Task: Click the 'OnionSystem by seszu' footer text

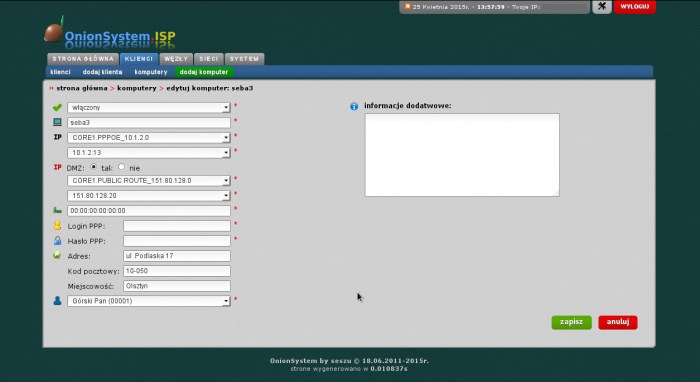Action: 311,361
